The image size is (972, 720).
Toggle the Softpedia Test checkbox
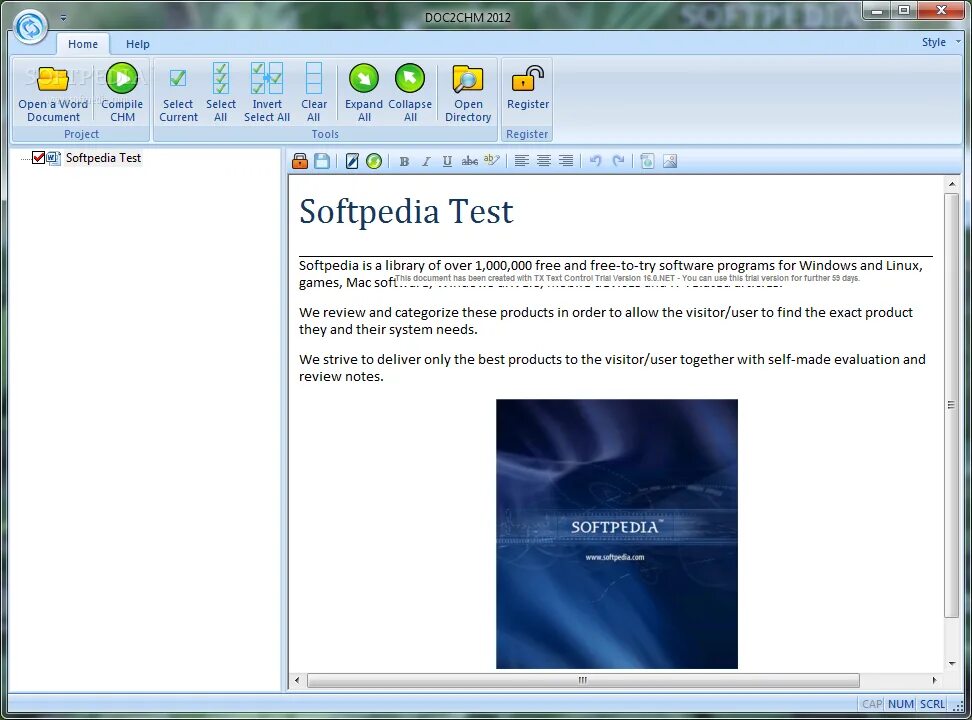[x=38, y=158]
